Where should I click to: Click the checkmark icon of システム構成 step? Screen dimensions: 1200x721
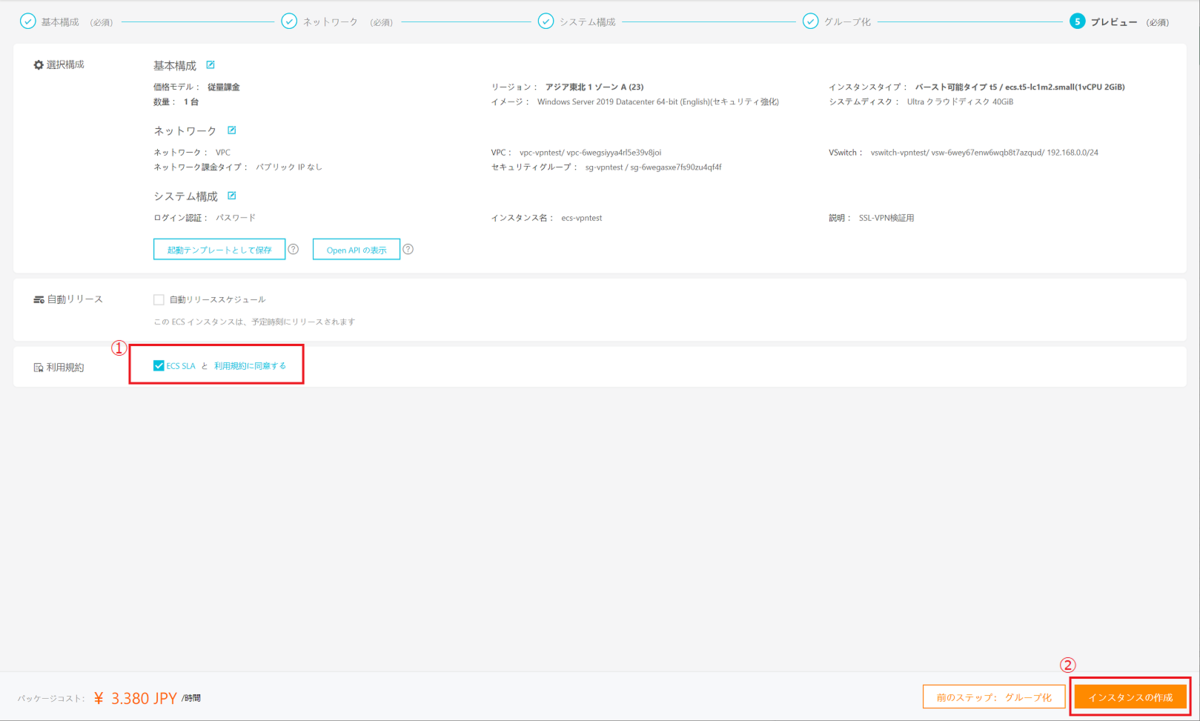pyautogui.click(x=546, y=21)
